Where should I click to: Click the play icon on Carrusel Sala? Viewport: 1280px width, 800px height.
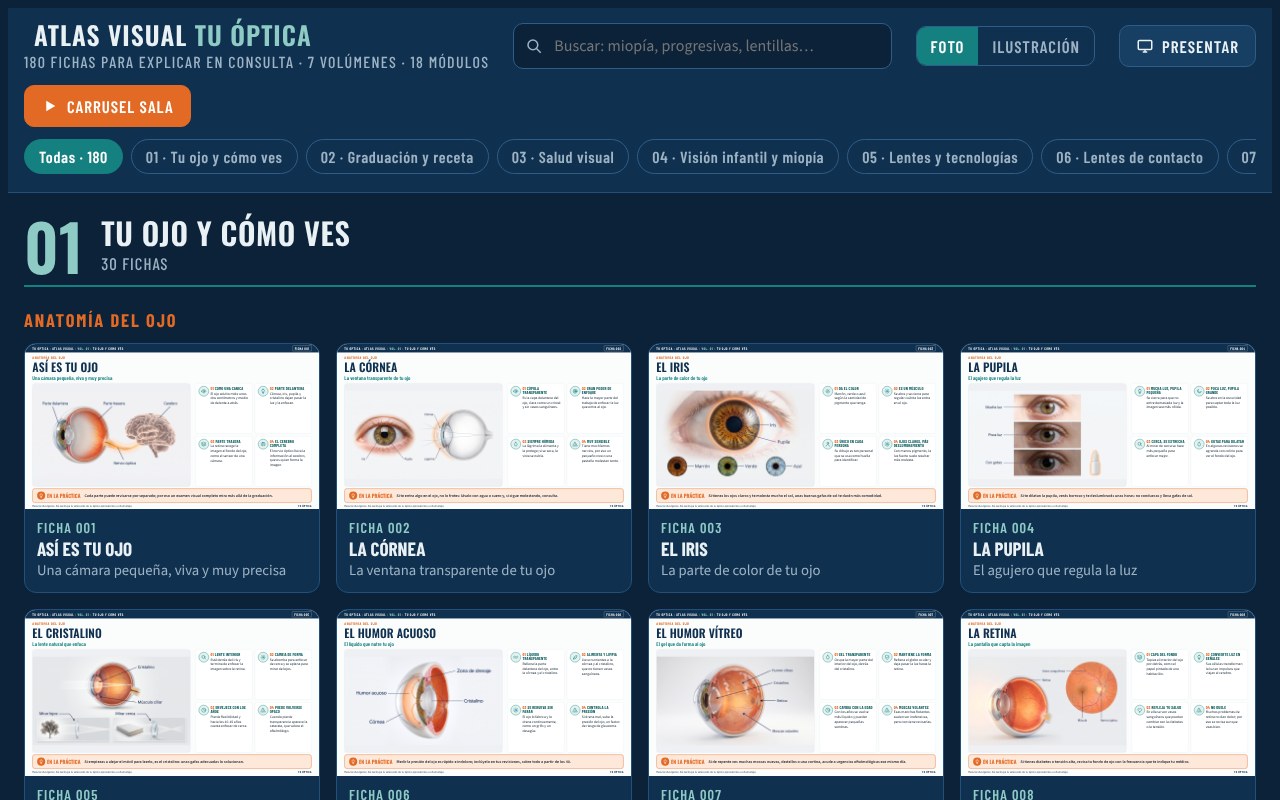(50, 106)
